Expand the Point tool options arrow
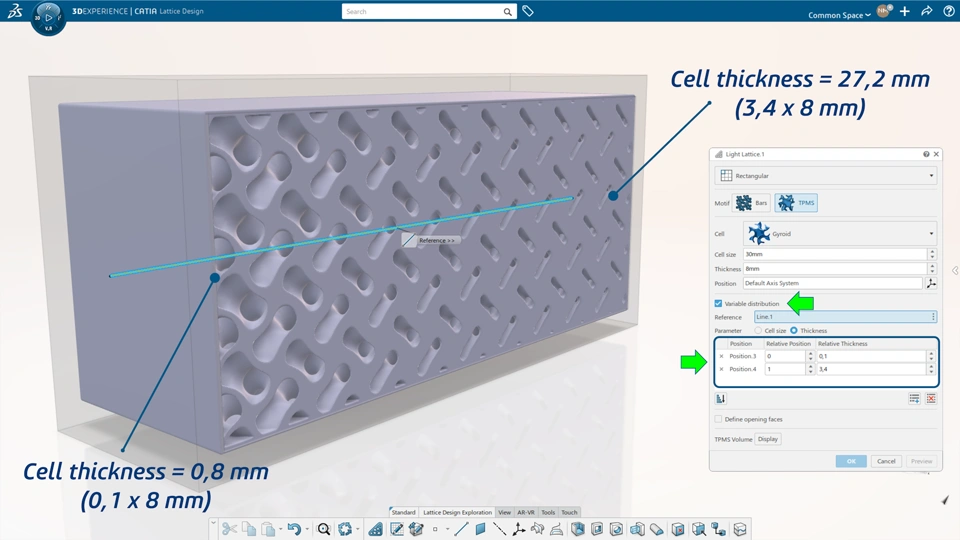 pyautogui.click(x=448, y=529)
